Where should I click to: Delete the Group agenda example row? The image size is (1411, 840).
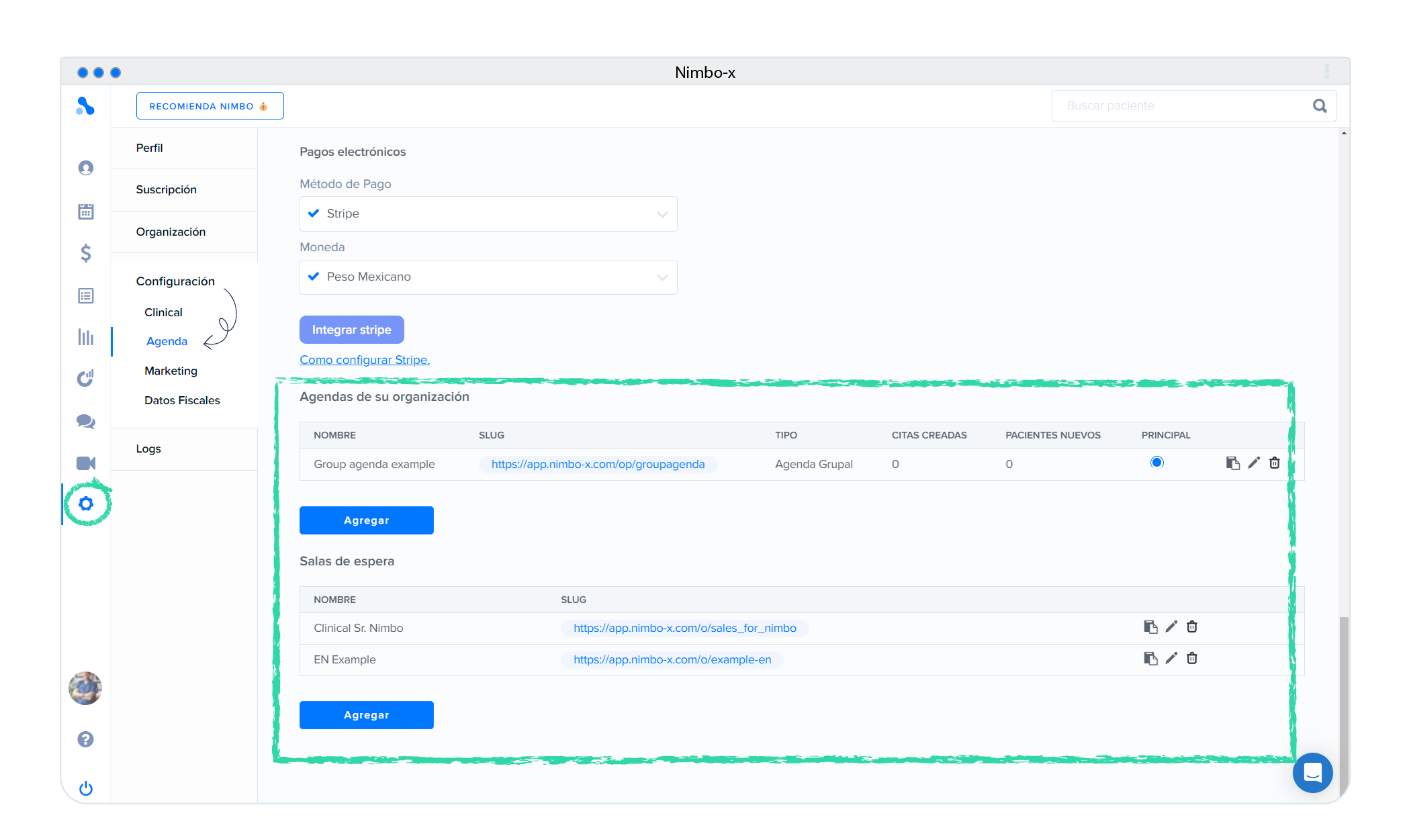pos(1275,463)
